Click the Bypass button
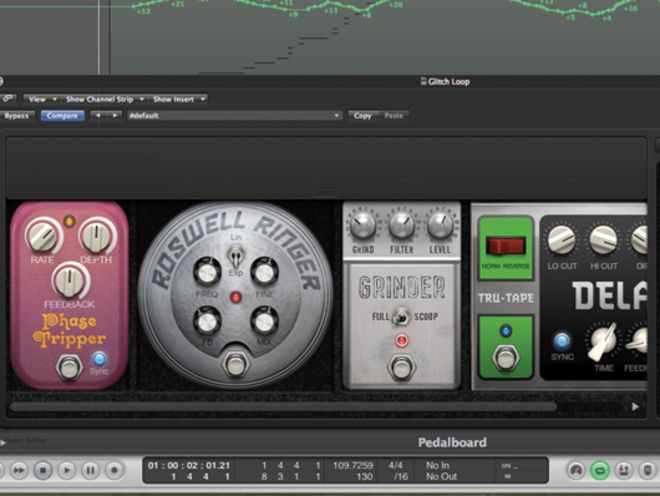The height and width of the screenshot is (496, 660). tap(17, 115)
